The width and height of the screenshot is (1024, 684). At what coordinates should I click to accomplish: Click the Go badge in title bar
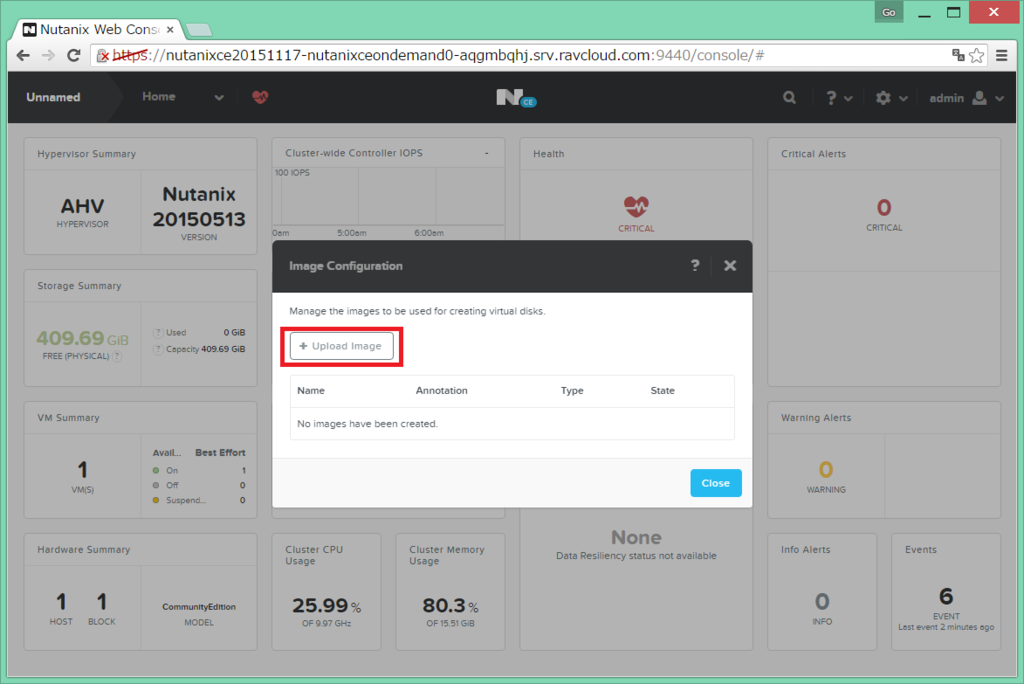[889, 12]
